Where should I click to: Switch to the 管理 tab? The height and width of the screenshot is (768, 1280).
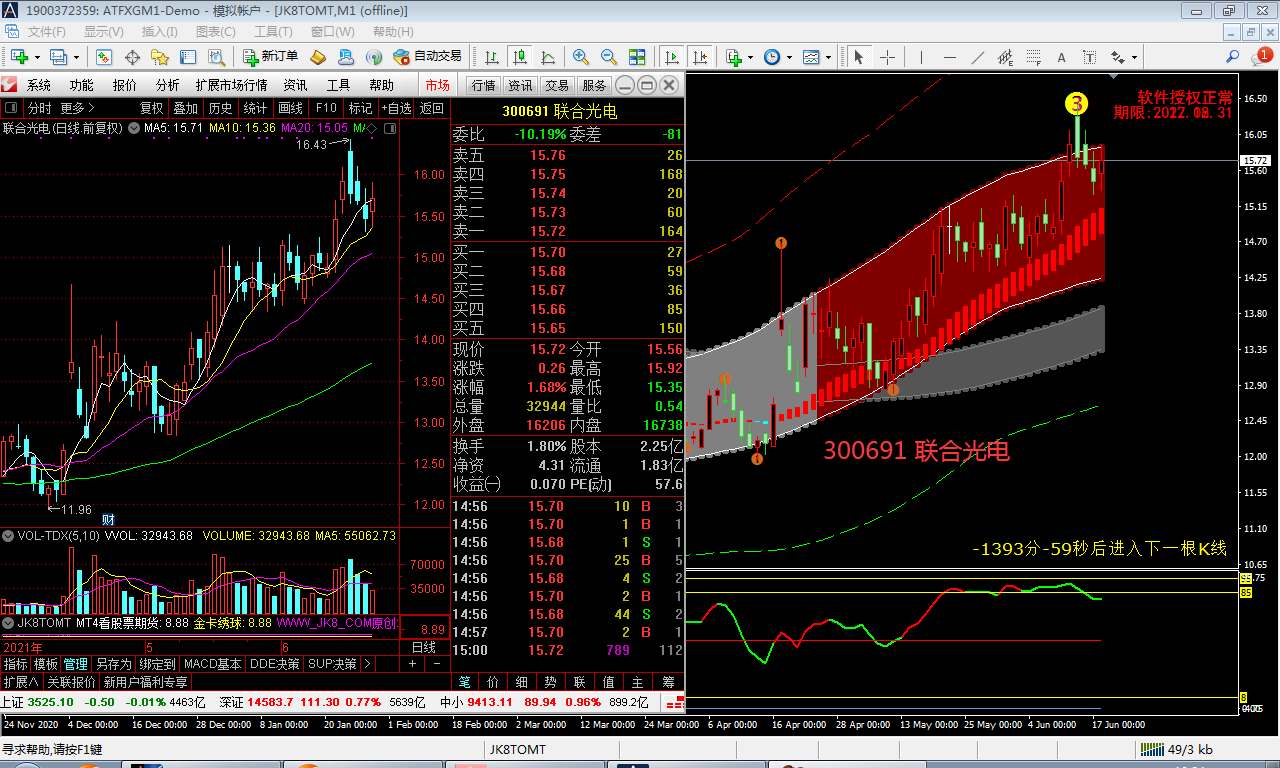(76, 664)
